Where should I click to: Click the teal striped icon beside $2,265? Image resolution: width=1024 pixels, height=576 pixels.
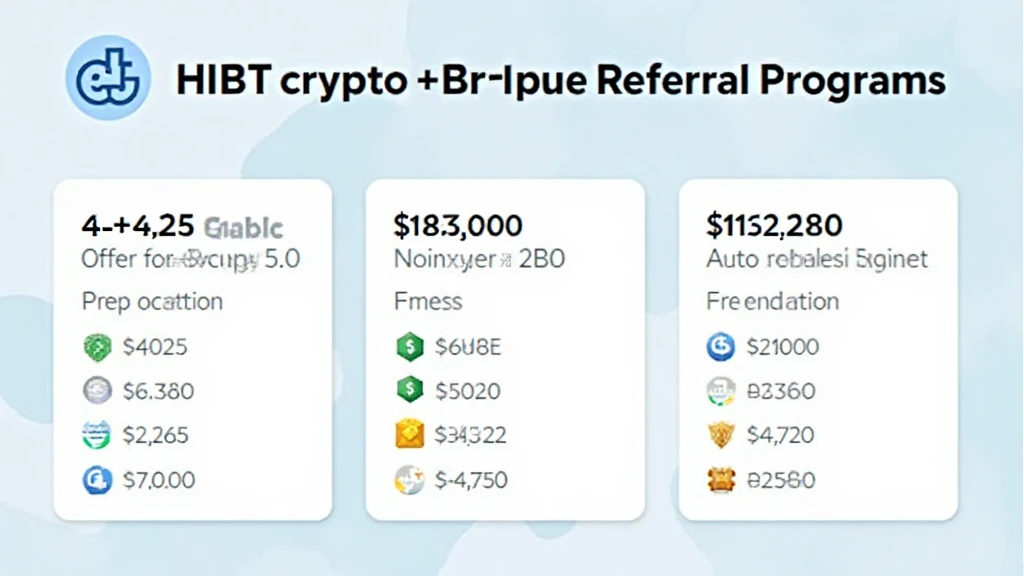pos(97,435)
